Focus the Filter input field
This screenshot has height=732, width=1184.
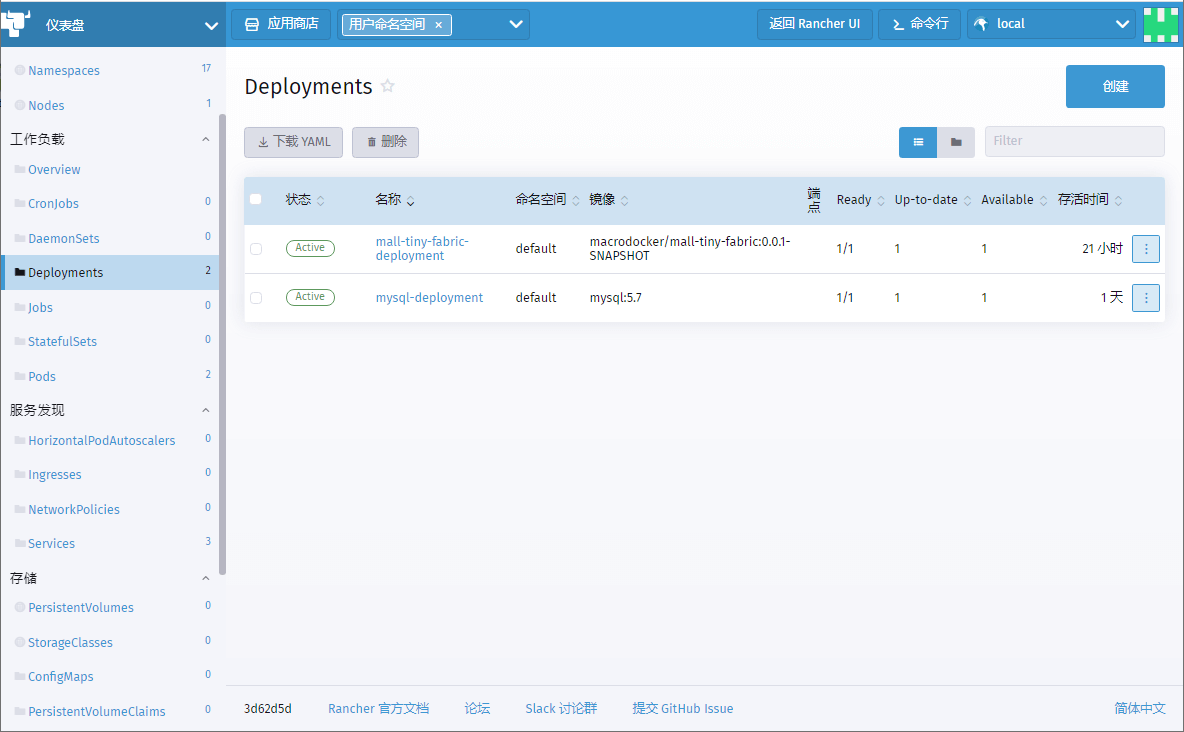point(1074,141)
